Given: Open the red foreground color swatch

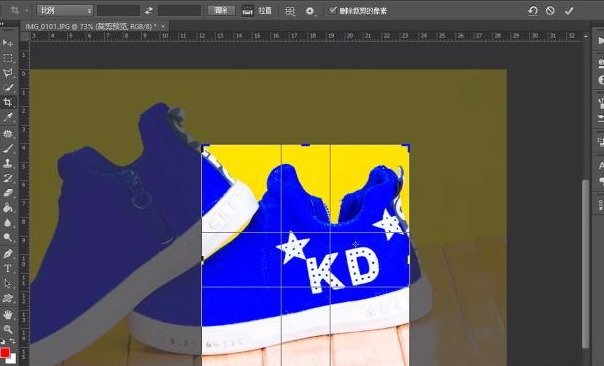Looking at the screenshot, I should tap(5, 352).
